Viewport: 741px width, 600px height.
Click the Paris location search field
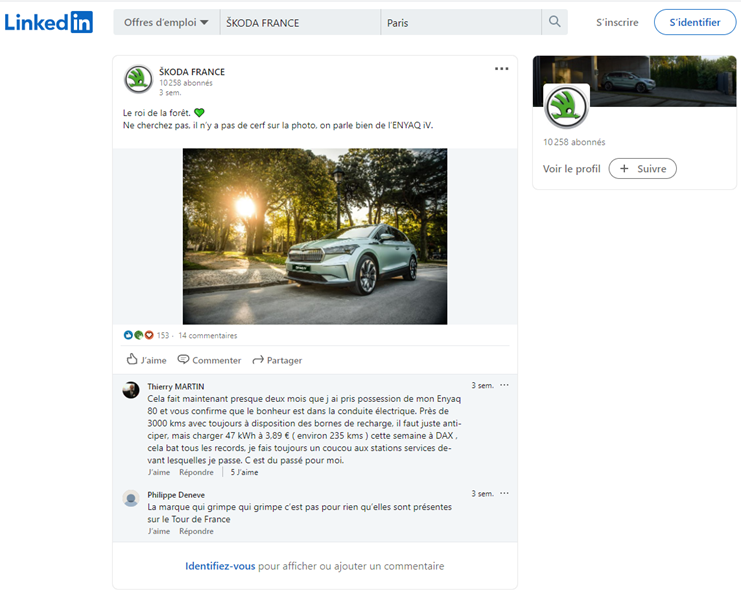click(460, 22)
